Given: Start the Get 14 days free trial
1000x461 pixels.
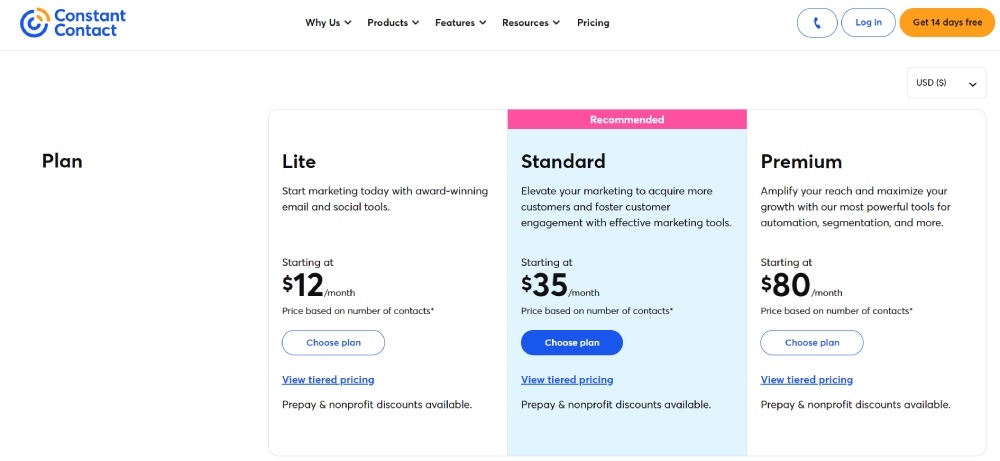Looking at the screenshot, I should tap(947, 22).
